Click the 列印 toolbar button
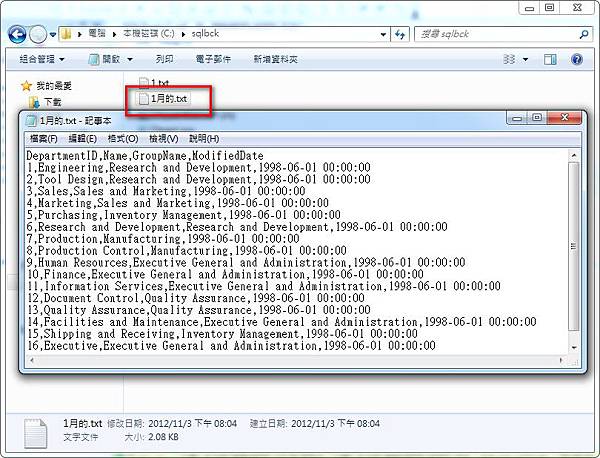This screenshot has height=458, width=600. click(165, 59)
